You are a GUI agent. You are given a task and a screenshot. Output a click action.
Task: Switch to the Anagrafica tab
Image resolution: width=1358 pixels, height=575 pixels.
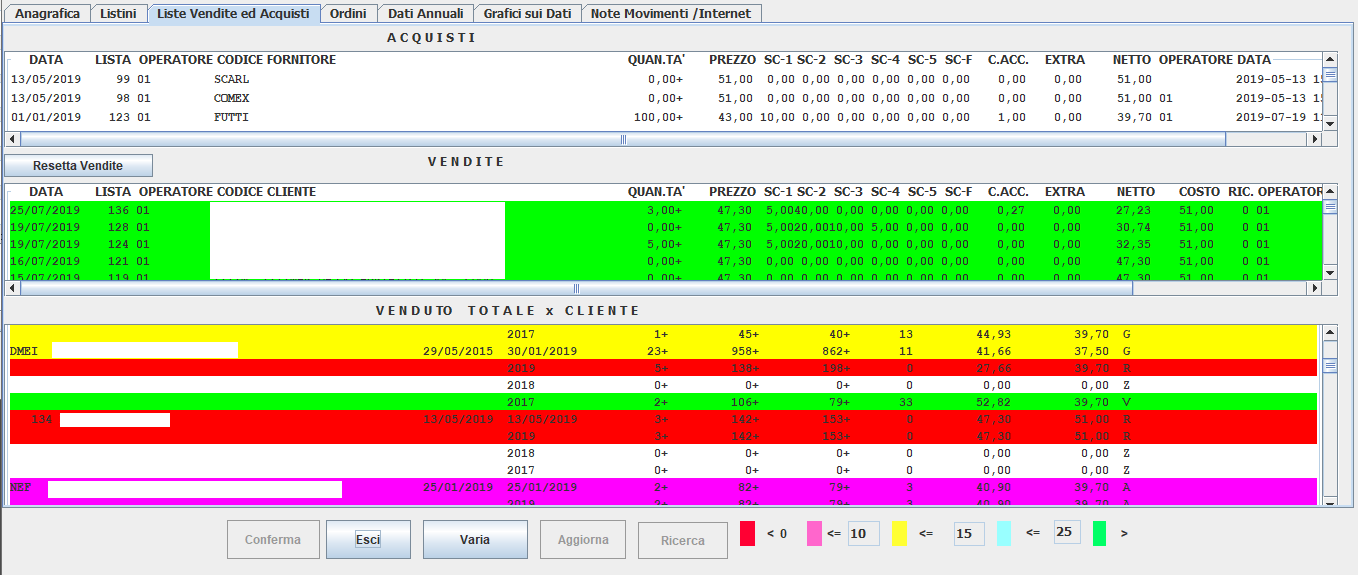point(47,13)
